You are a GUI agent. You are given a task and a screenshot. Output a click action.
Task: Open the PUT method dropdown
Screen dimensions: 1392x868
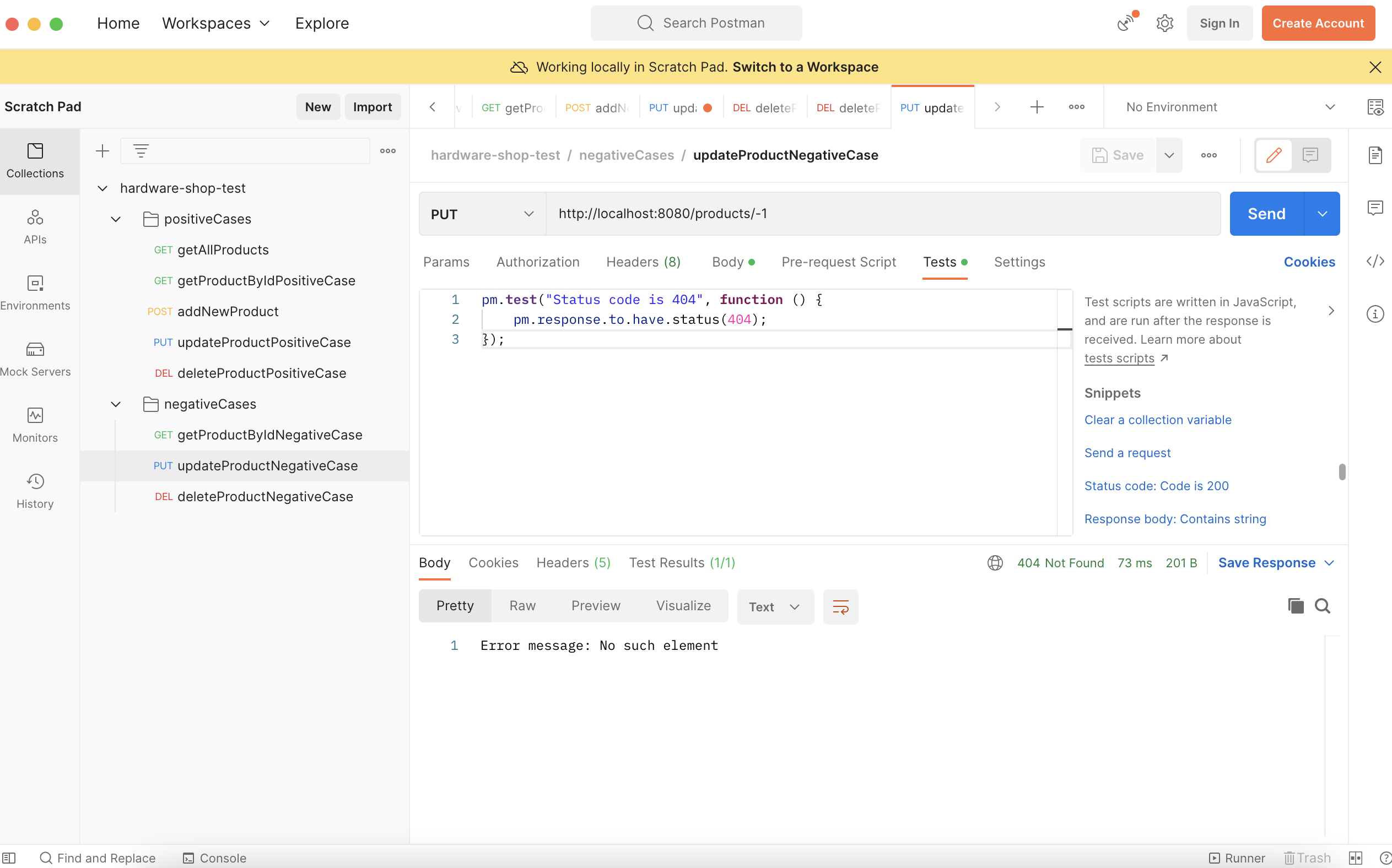[x=482, y=214]
